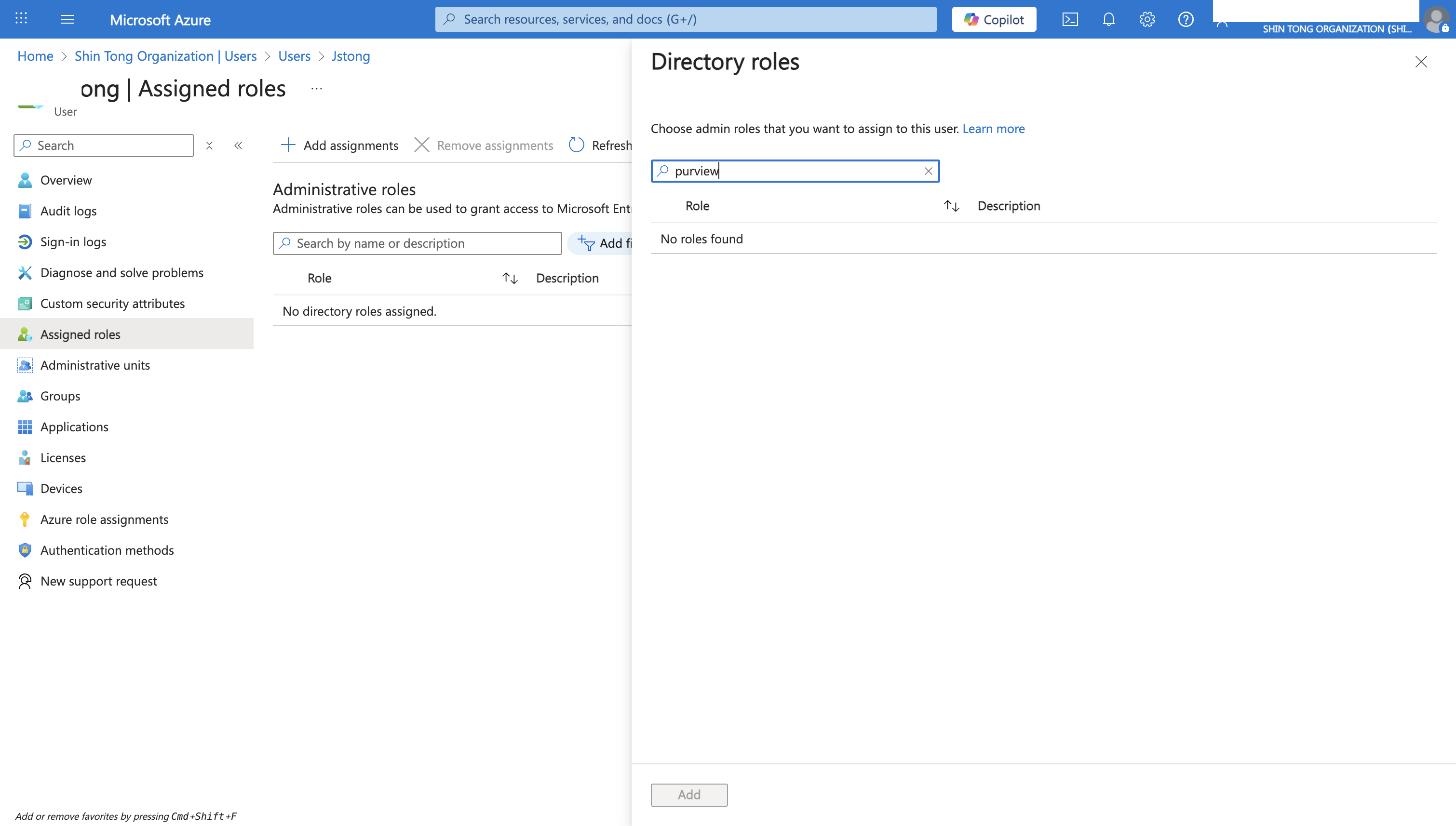Open more options beside Assigned roles title
Viewport: 1456px width, 826px height.
316,89
